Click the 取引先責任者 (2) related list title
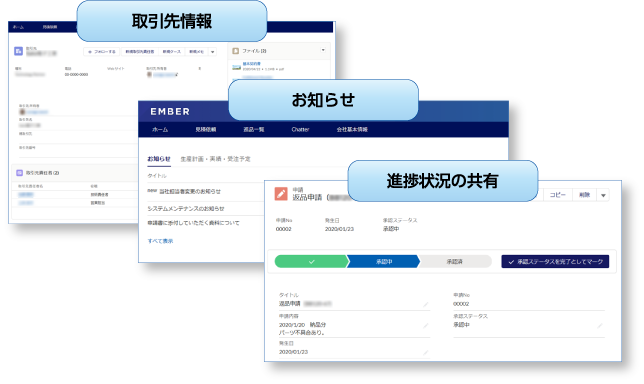Viewport: 644px width, 384px height. [x=42, y=173]
